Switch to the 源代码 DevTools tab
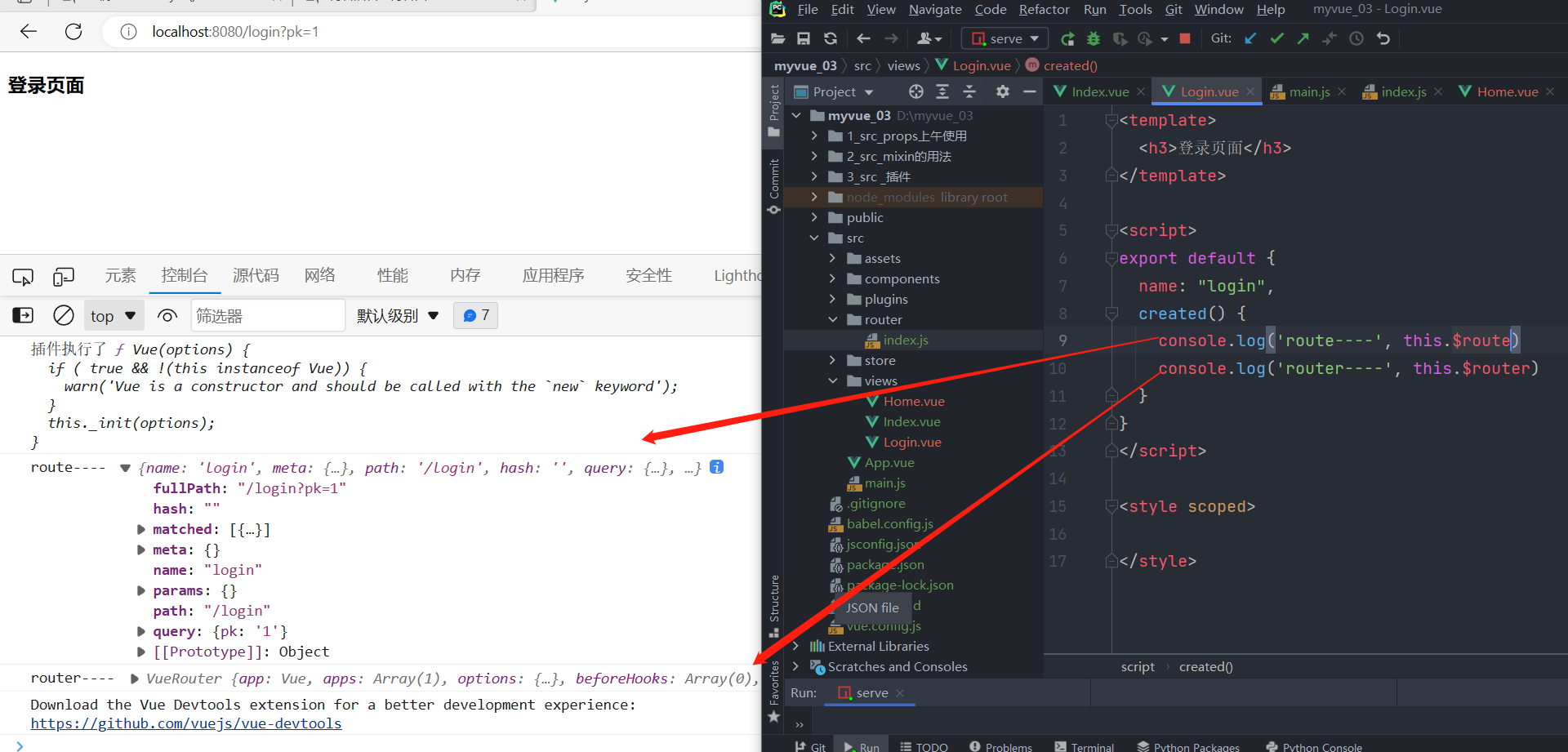The height and width of the screenshot is (752, 1568). [256, 276]
